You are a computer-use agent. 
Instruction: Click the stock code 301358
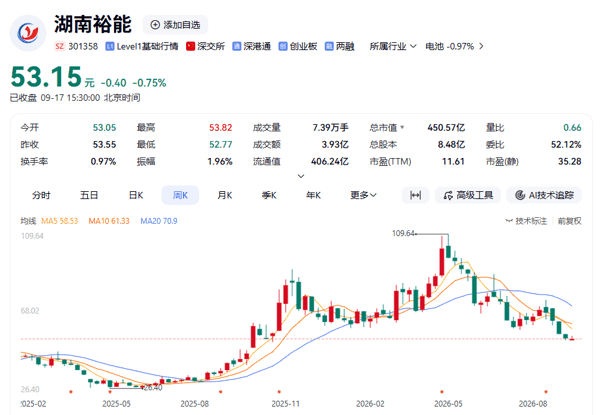pyautogui.click(x=83, y=46)
